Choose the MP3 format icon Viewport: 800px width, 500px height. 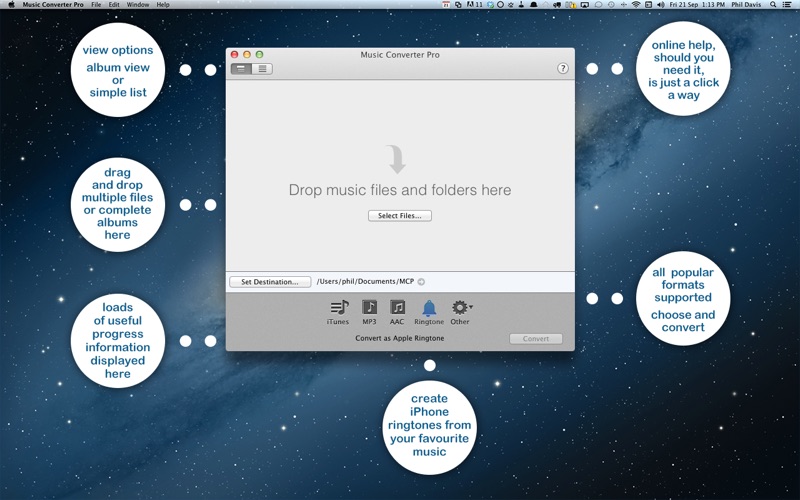click(x=369, y=308)
